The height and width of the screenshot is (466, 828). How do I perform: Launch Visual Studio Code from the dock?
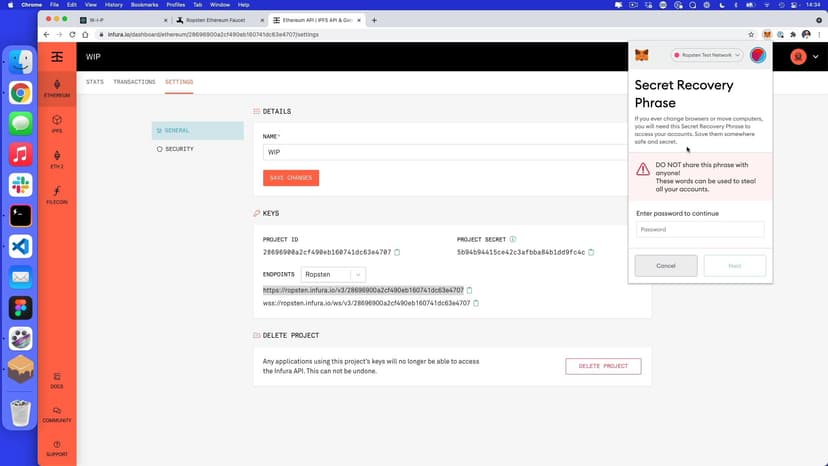(x=21, y=246)
